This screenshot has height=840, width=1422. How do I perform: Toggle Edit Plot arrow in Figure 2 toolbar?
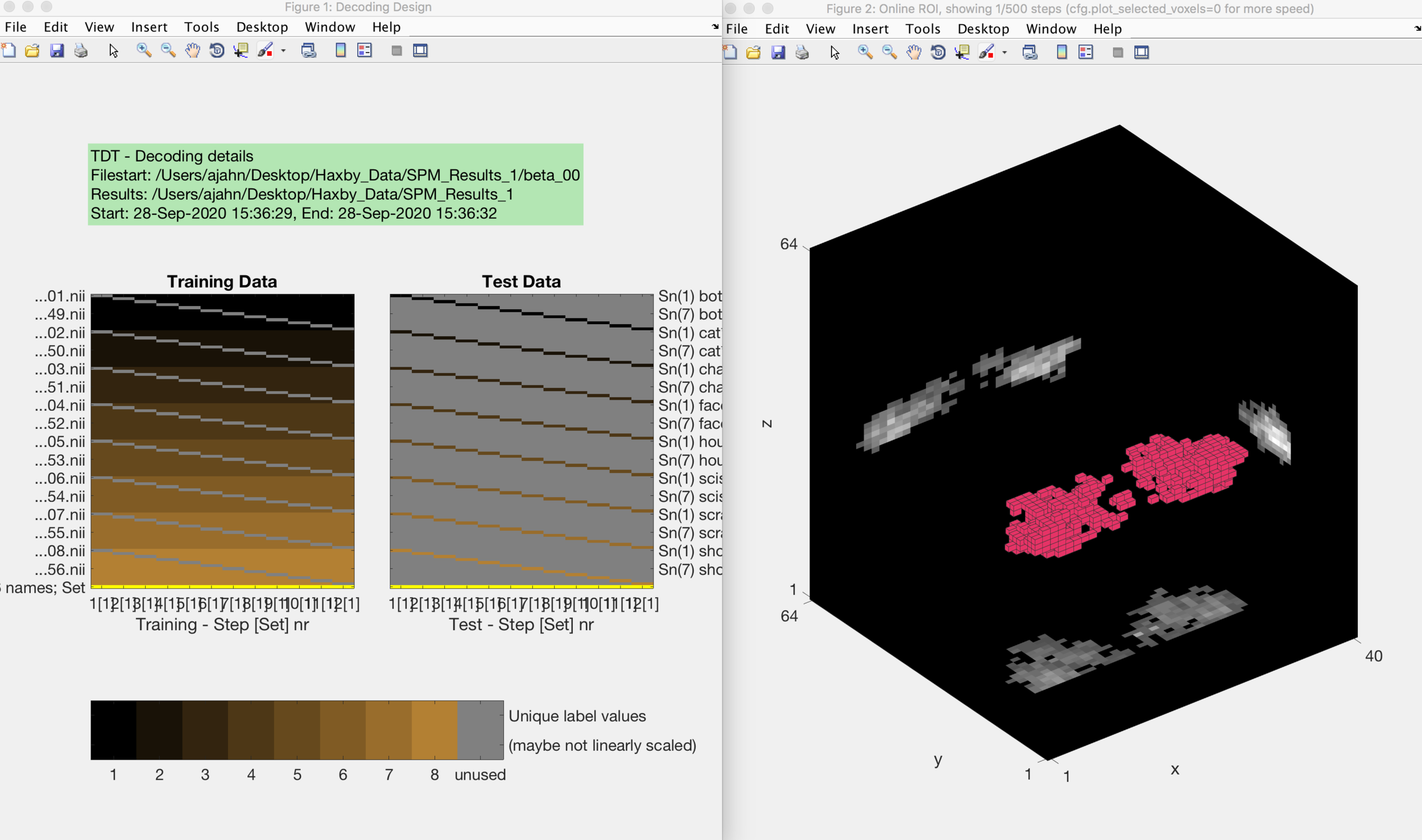834,52
